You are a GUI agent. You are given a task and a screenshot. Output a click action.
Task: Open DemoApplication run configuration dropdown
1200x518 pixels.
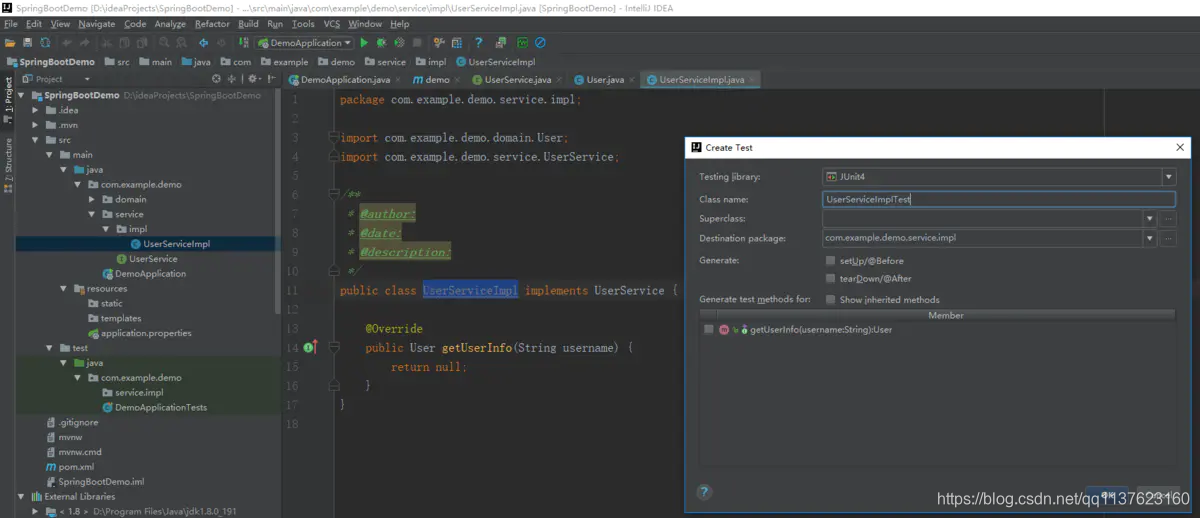point(305,43)
